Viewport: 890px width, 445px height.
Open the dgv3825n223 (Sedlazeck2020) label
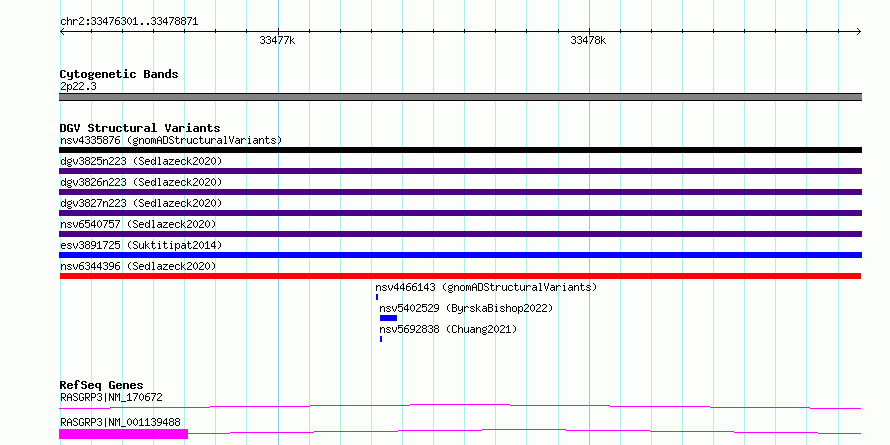click(141, 161)
